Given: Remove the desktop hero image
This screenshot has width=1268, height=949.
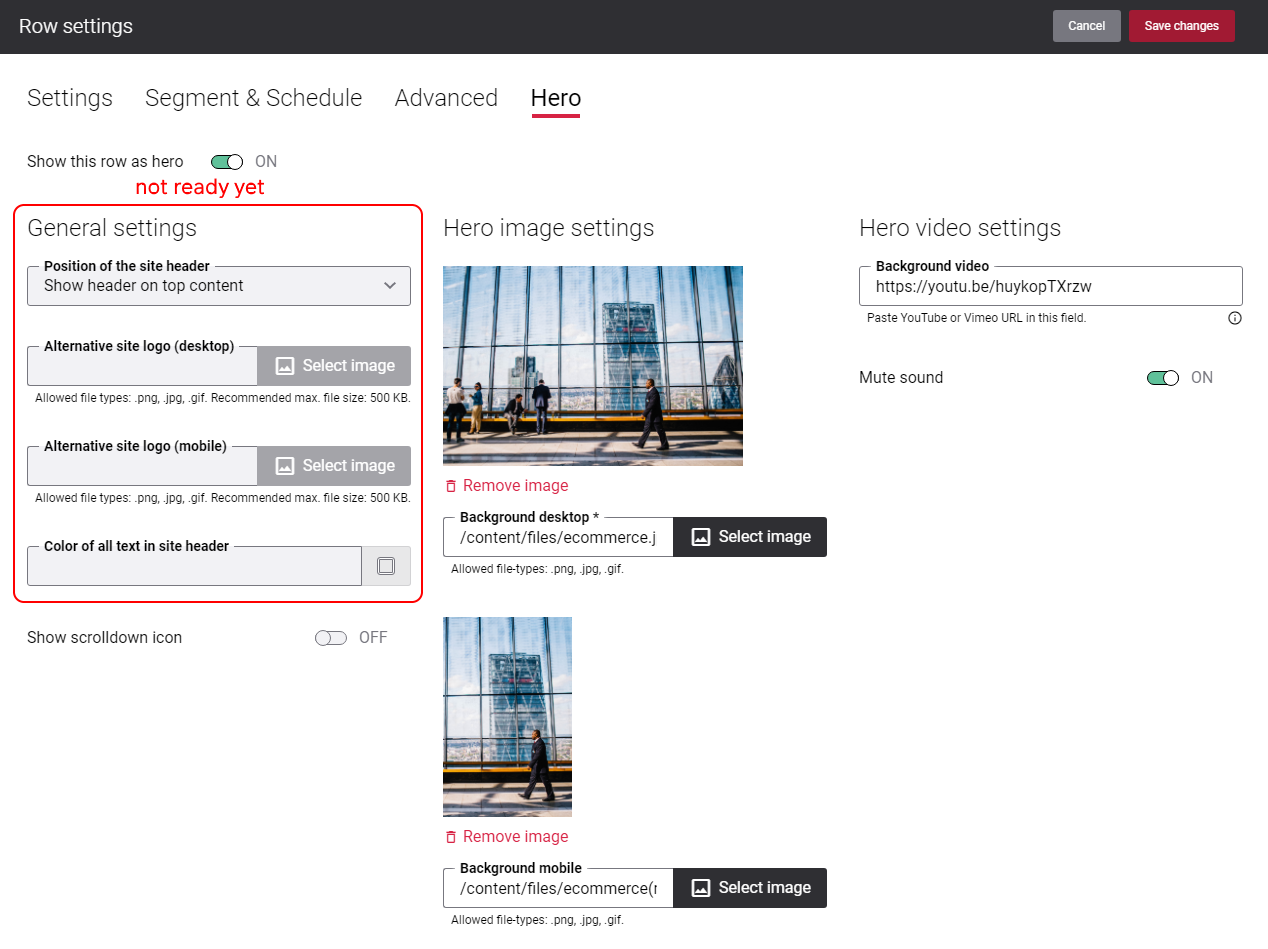Looking at the screenshot, I should pos(506,486).
